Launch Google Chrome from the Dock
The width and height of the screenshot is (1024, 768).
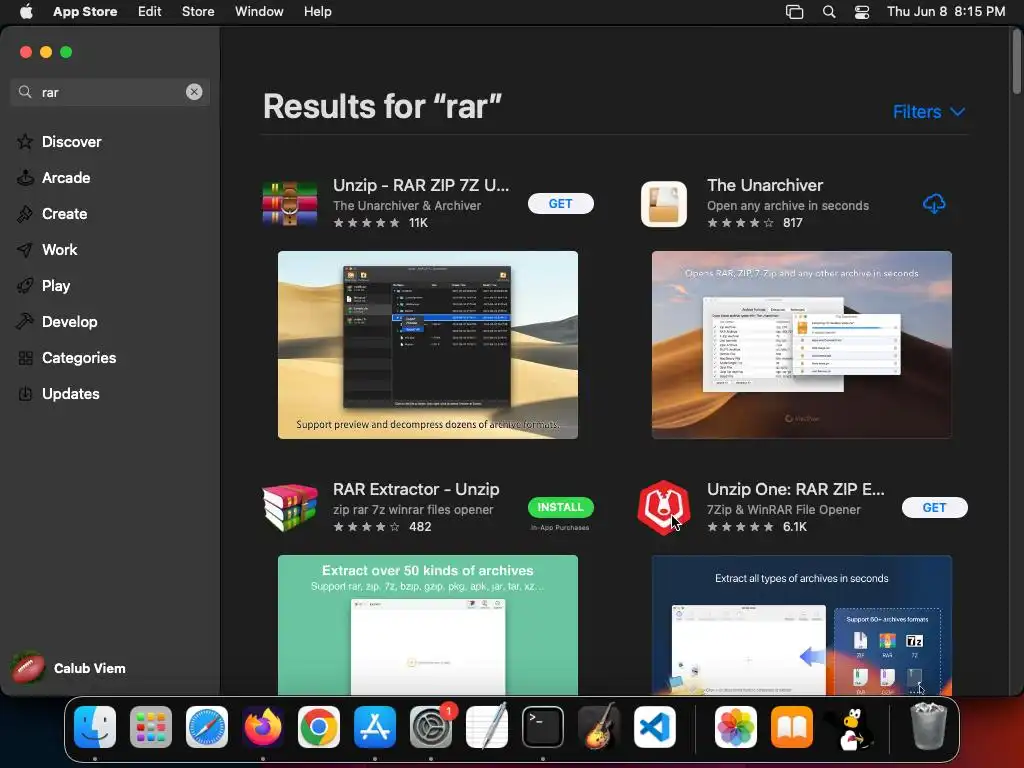point(319,727)
